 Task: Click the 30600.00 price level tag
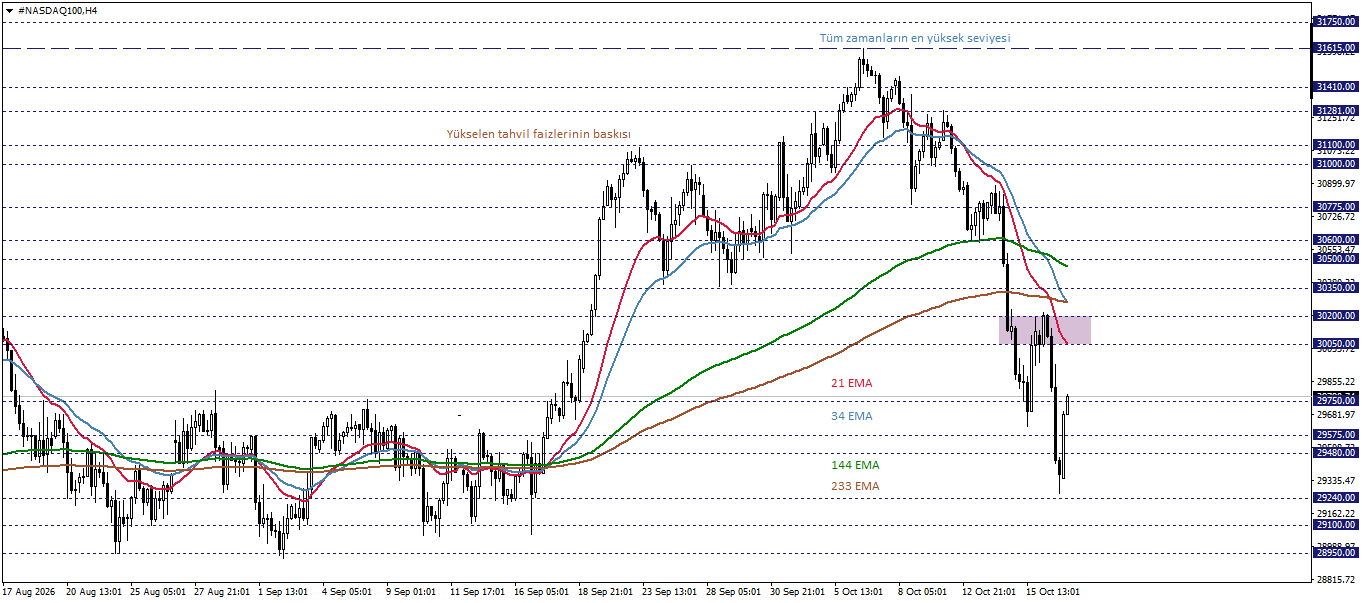coord(1335,240)
